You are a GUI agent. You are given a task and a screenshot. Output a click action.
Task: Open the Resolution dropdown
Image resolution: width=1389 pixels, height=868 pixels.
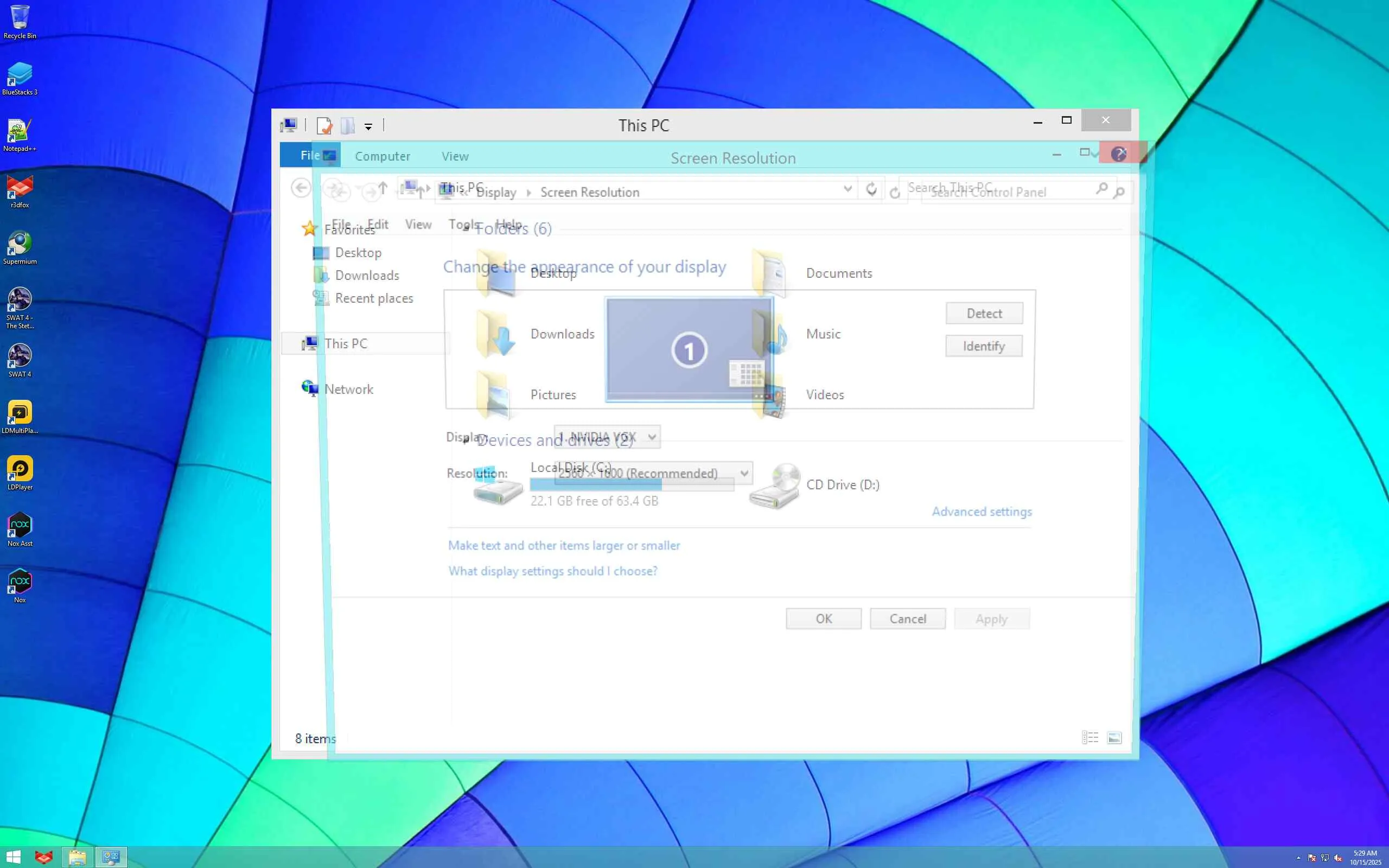click(654, 473)
